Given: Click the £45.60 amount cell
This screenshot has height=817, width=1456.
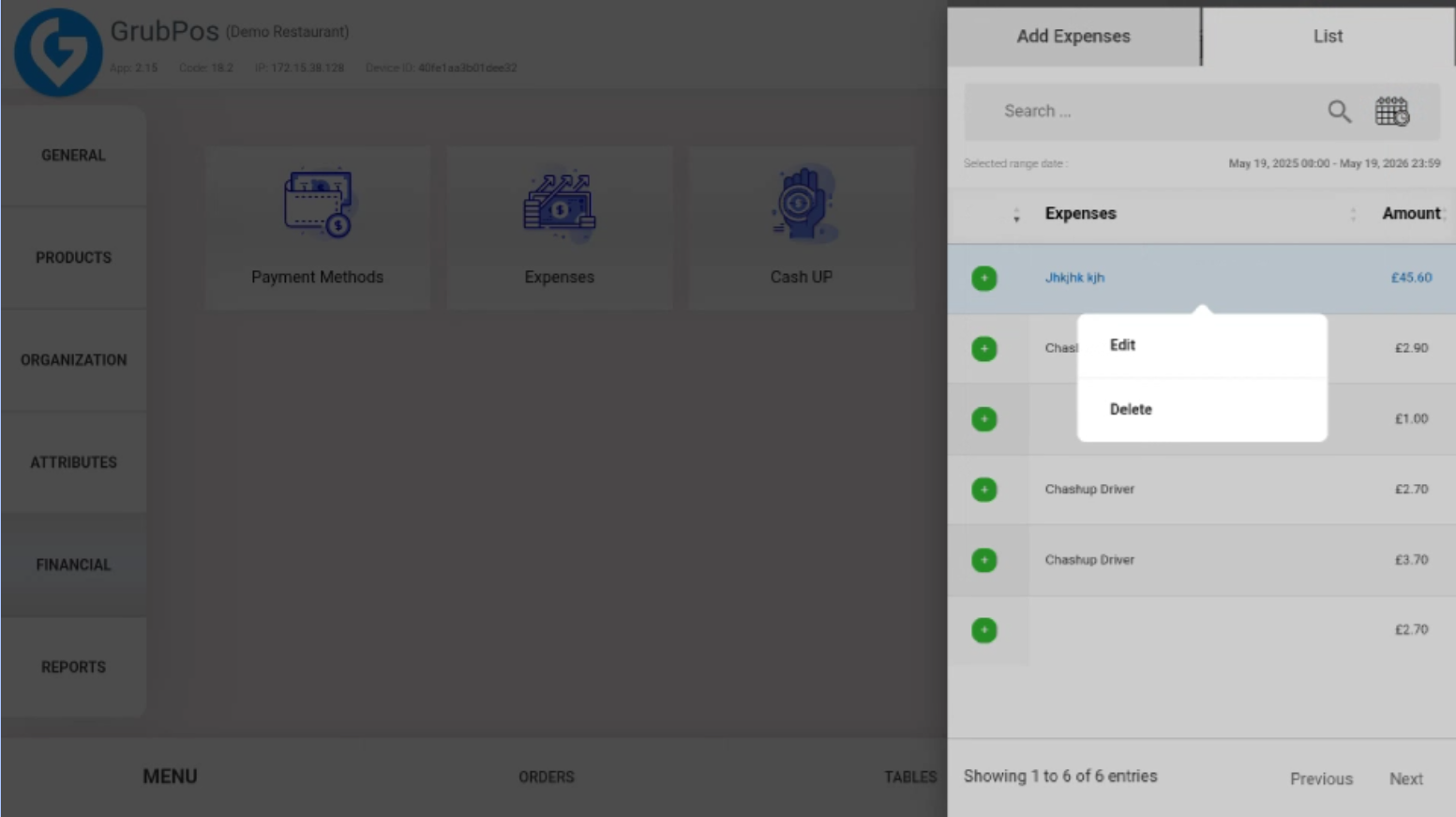Looking at the screenshot, I should point(1411,278).
